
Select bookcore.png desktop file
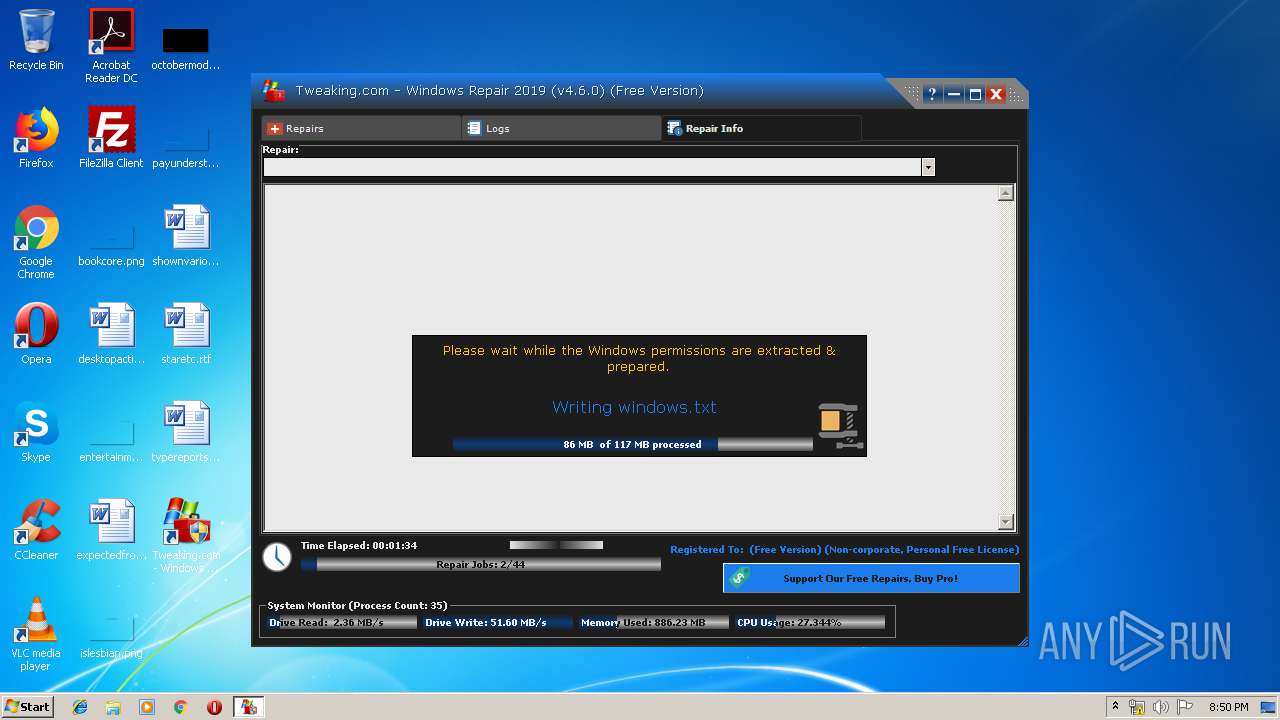pyautogui.click(x=111, y=243)
